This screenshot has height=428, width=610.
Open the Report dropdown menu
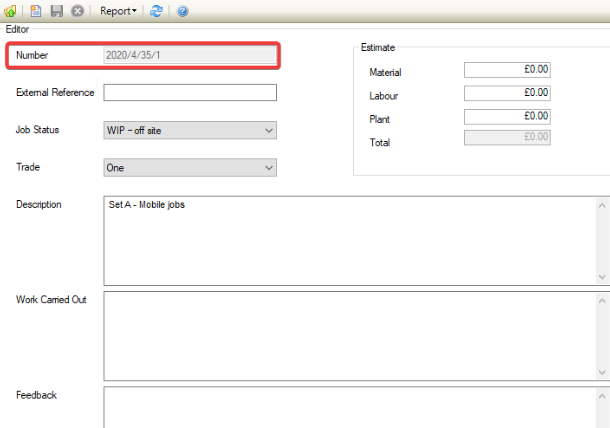click(119, 11)
